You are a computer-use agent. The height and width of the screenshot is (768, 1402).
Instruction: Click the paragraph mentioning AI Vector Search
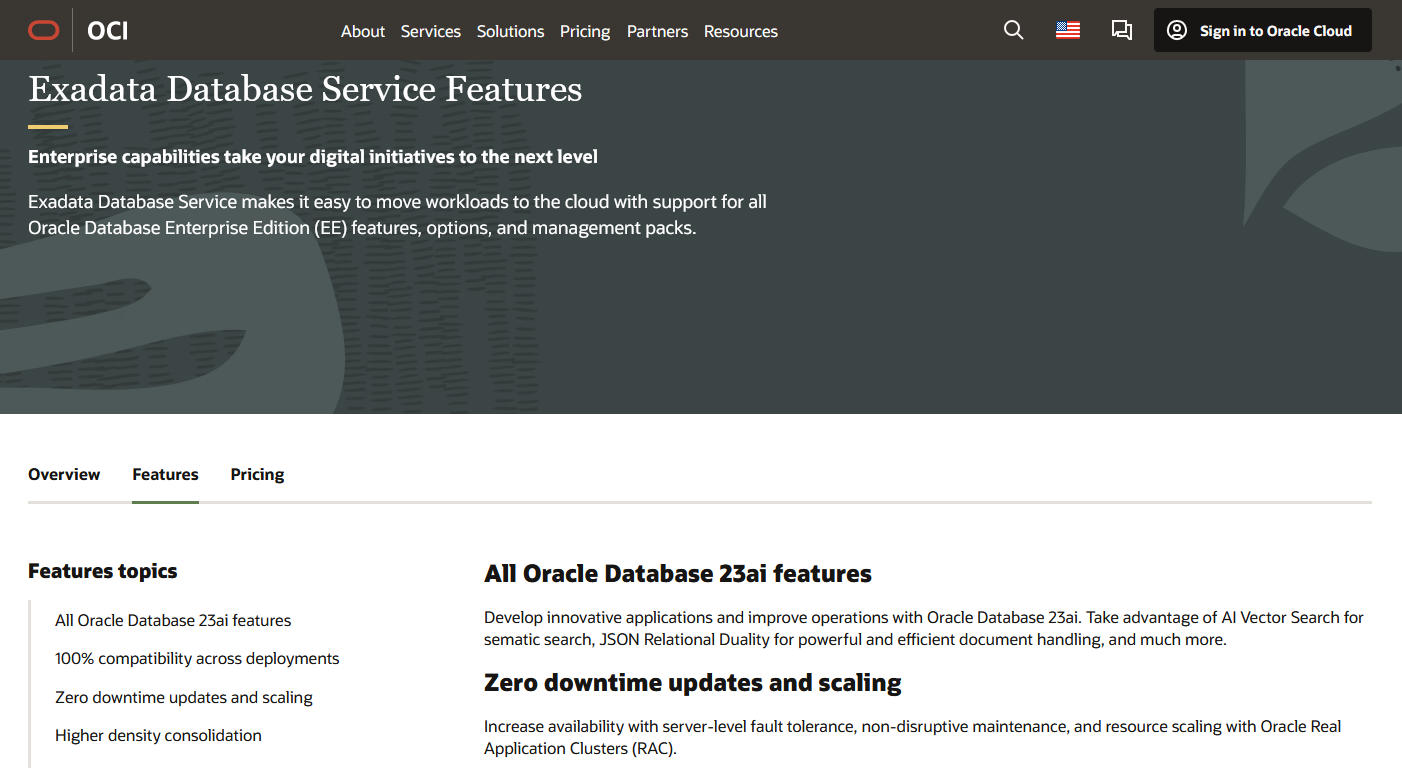pyautogui.click(x=924, y=628)
